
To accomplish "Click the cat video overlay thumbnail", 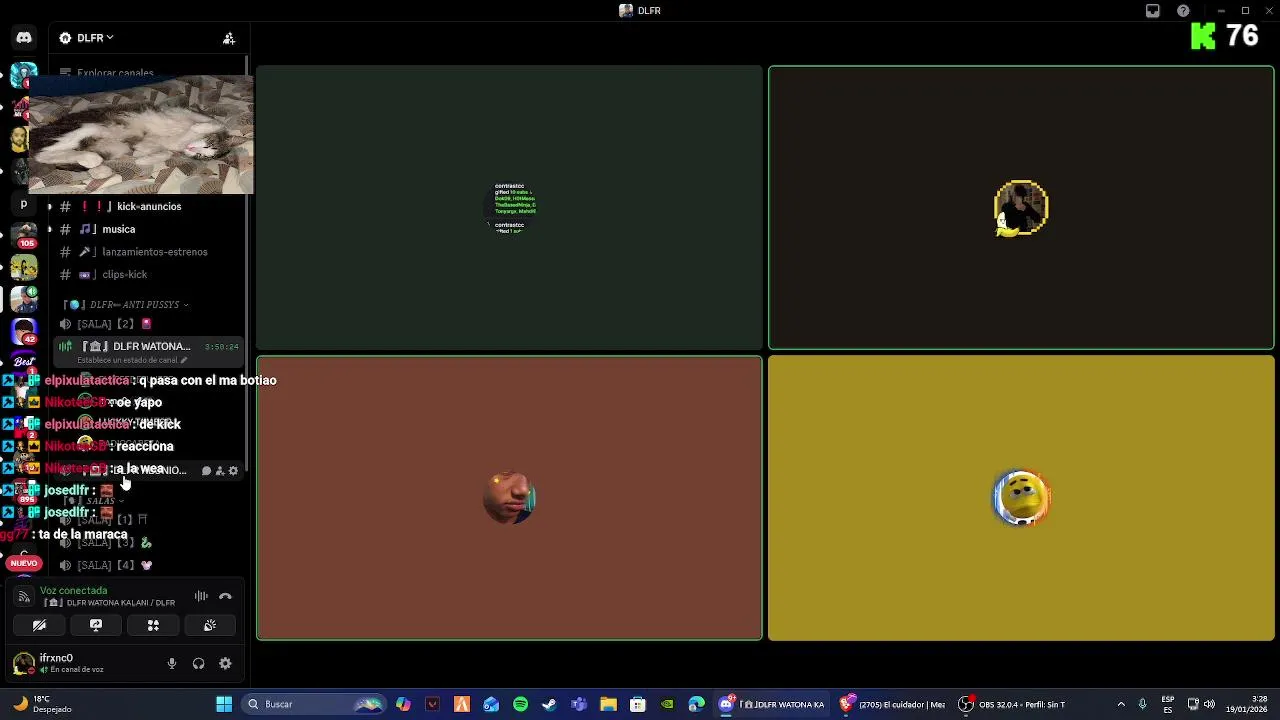I will [x=141, y=134].
